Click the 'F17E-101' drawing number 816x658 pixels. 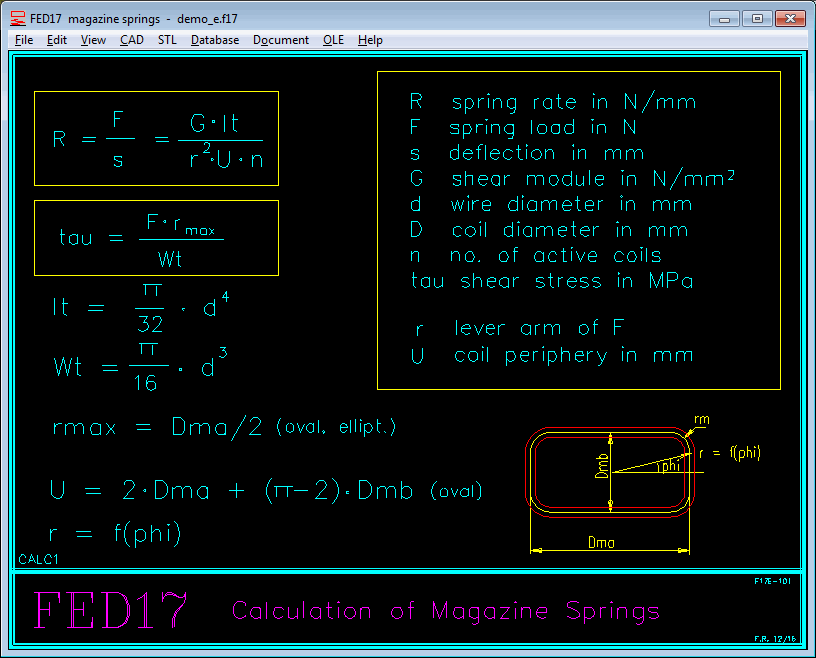[772, 581]
